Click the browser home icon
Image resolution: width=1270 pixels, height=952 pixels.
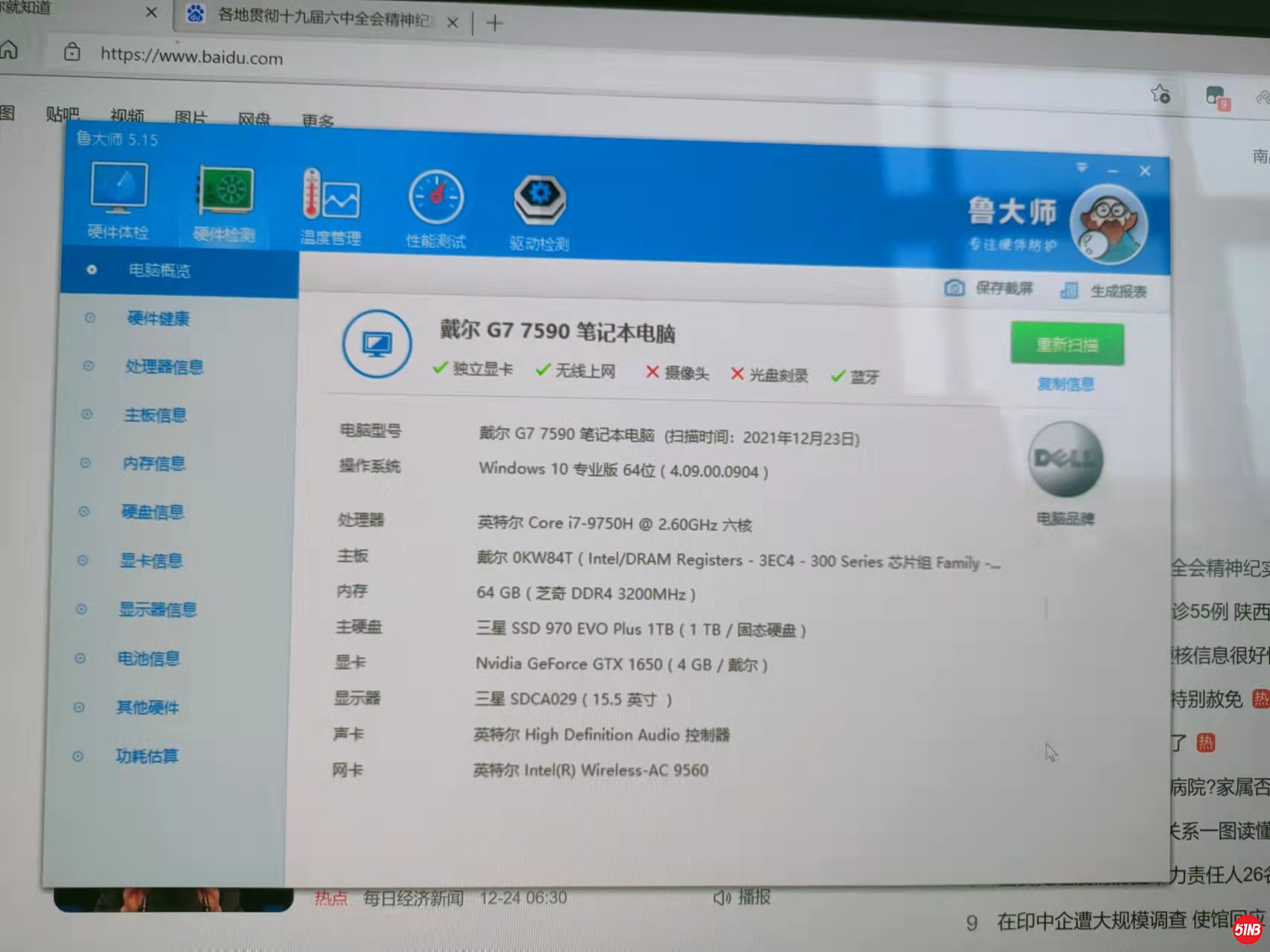pyautogui.click(x=9, y=50)
